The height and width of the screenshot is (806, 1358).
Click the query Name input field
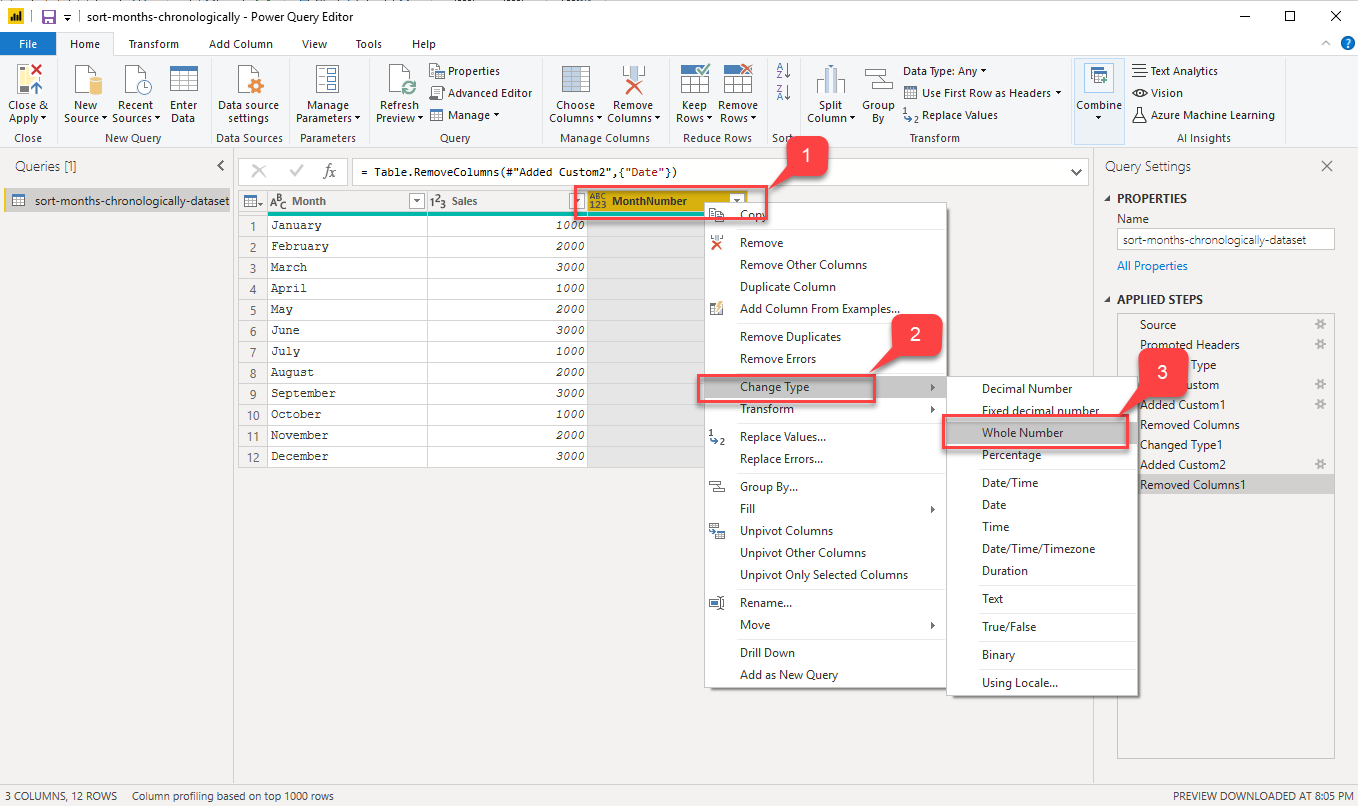(1225, 240)
